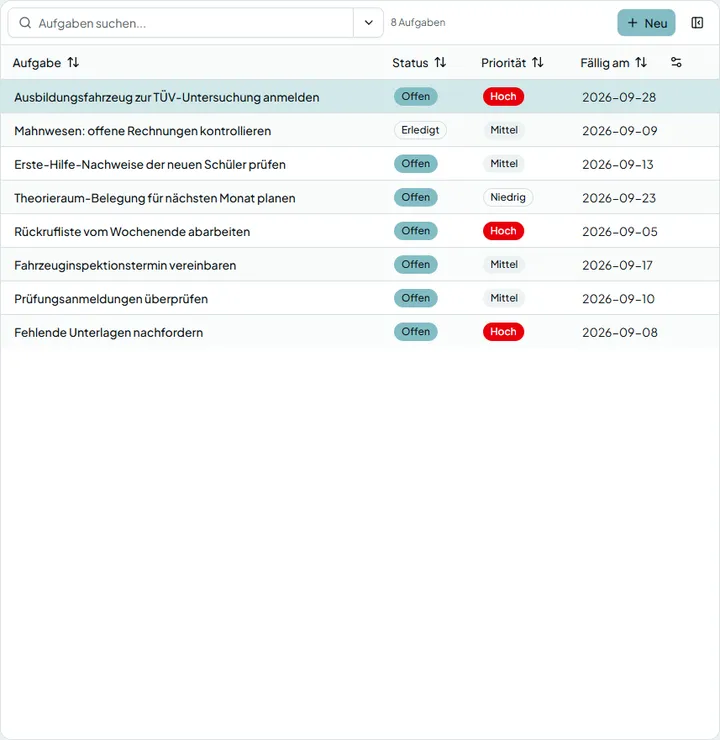The height and width of the screenshot is (740, 720).
Task: Click due date 2026-09-08
Action: click(x=620, y=332)
